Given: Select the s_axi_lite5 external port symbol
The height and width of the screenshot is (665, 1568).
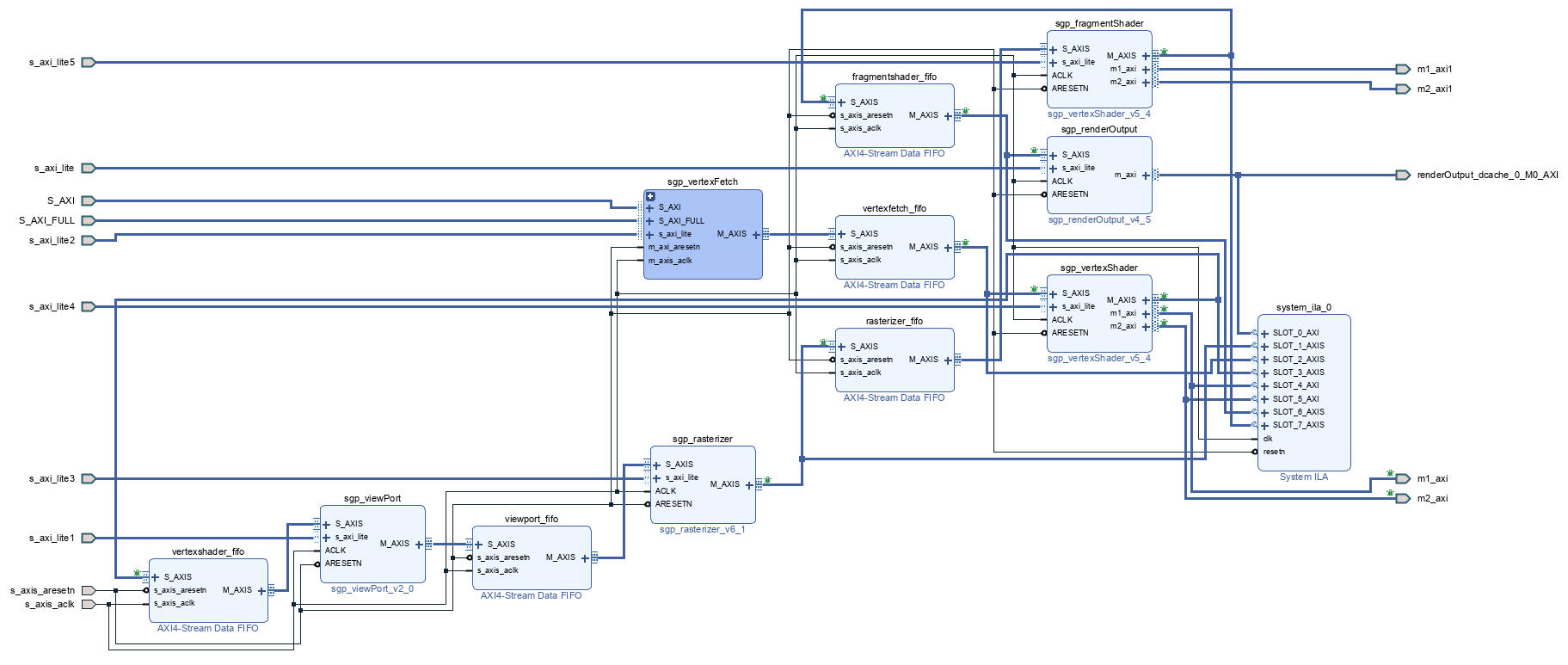Looking at the screenshot, I should [88, 62].
